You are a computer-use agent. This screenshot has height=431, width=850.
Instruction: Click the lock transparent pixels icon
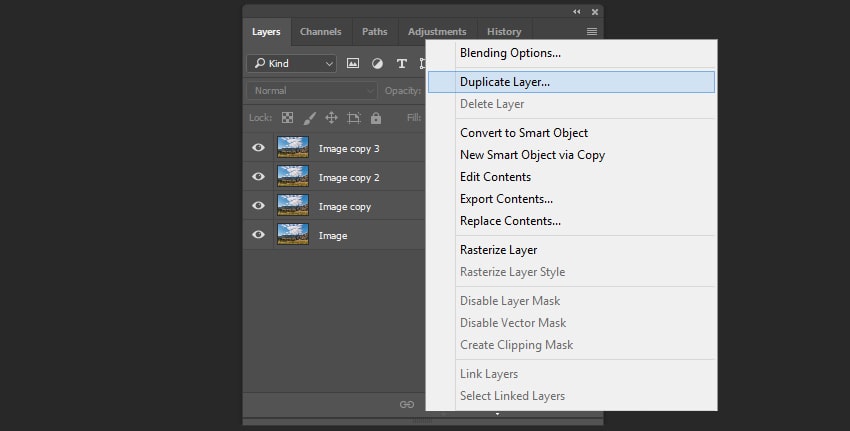click(x=288, y=118)
